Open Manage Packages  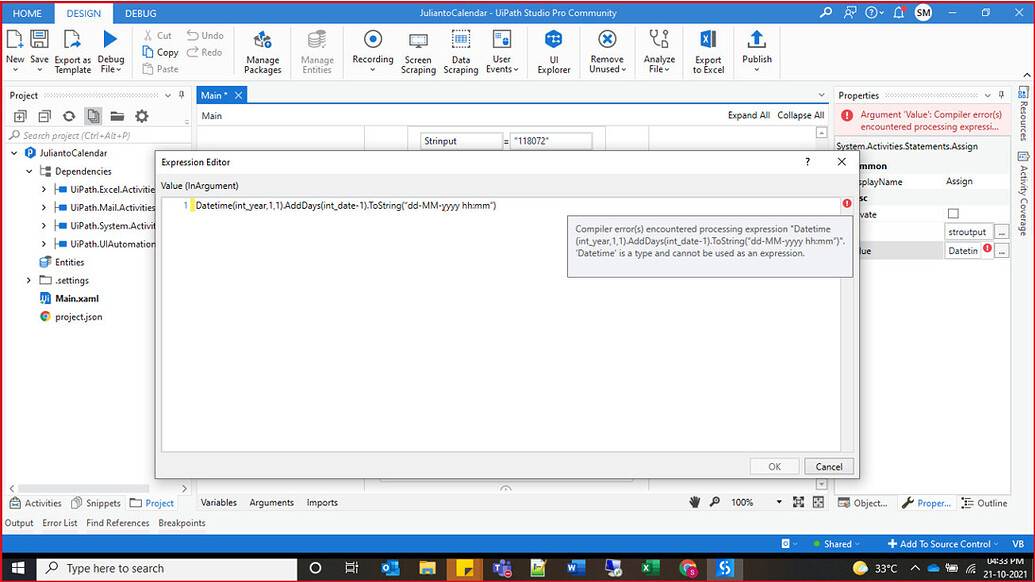(262, 52)
